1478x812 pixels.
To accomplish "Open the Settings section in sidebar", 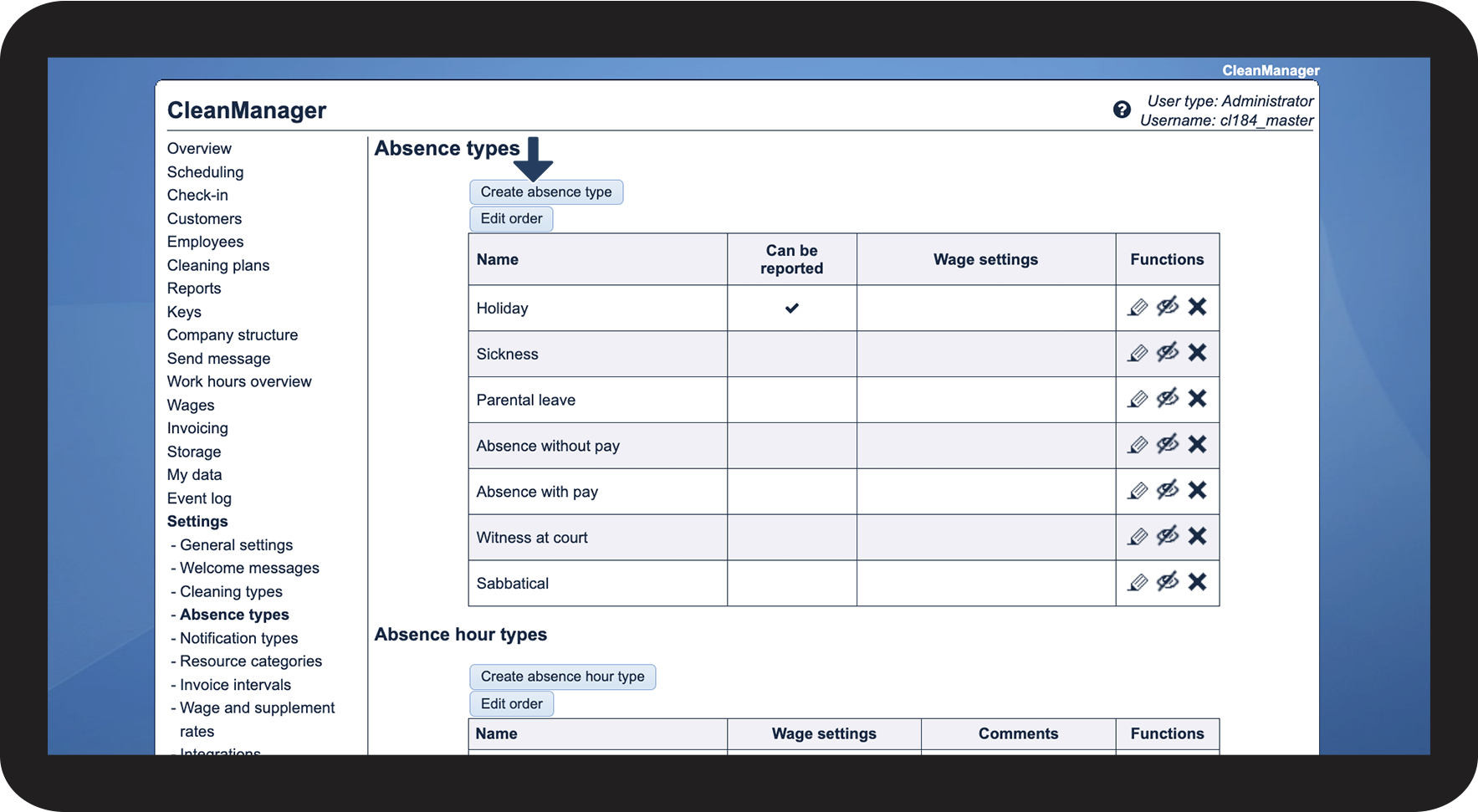I will pos(197,521).
